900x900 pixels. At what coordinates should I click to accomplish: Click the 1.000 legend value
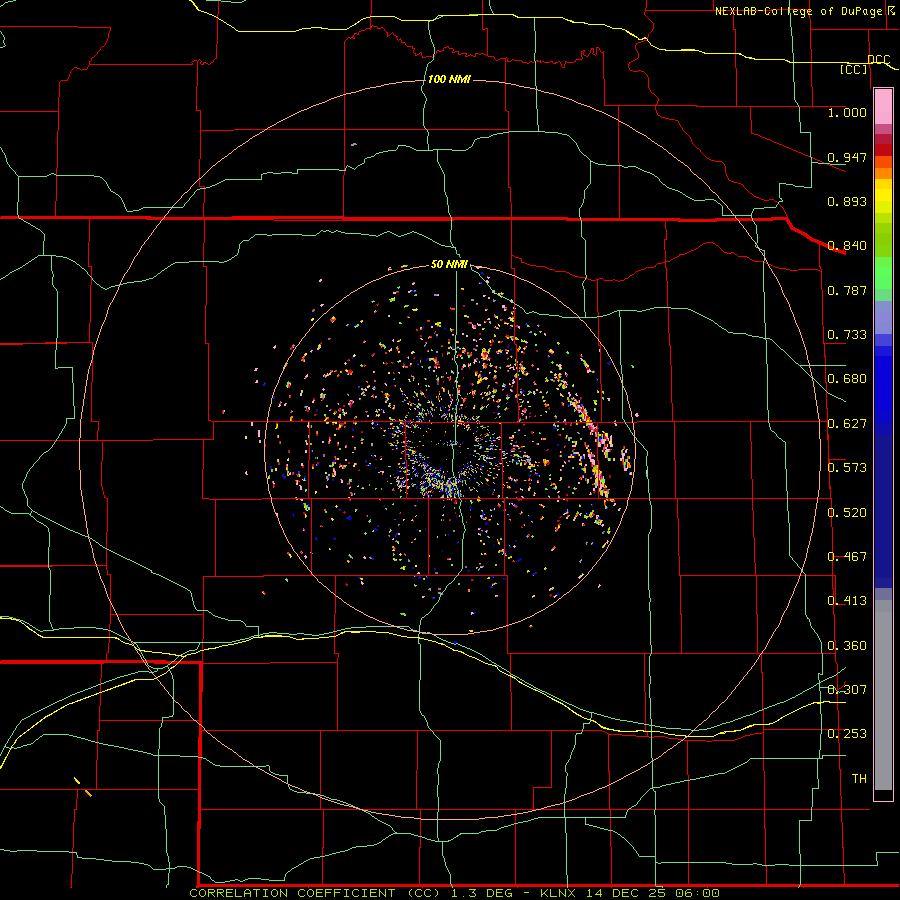pyautogui.click(x=847, y=112)
